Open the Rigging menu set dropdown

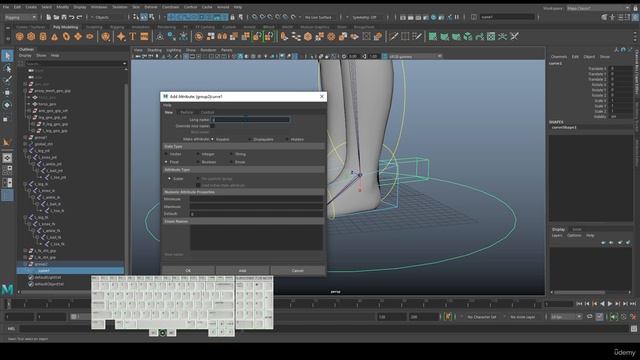tap(20, 17)
